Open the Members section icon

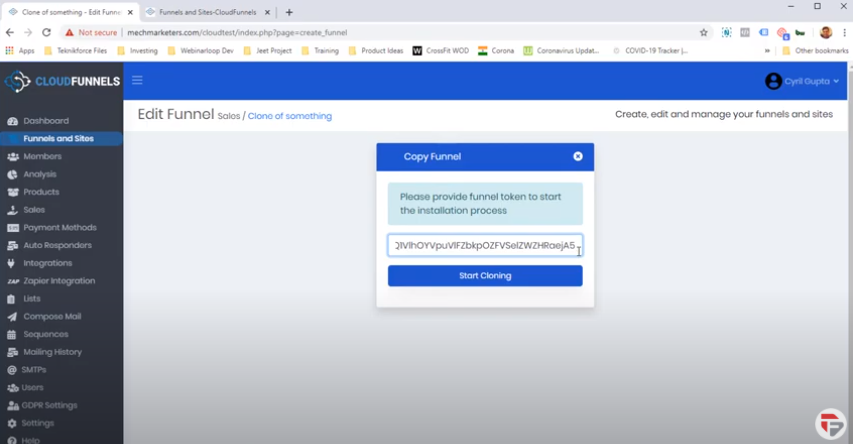(x=12, y=157)
